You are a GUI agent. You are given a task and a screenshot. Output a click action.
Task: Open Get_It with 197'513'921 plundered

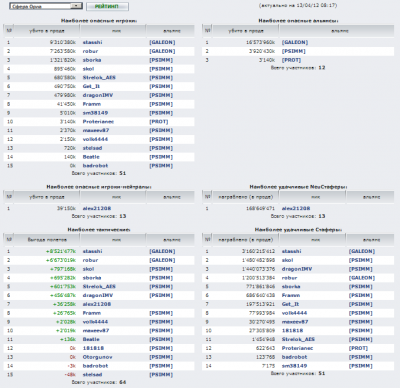click(290, 304)
